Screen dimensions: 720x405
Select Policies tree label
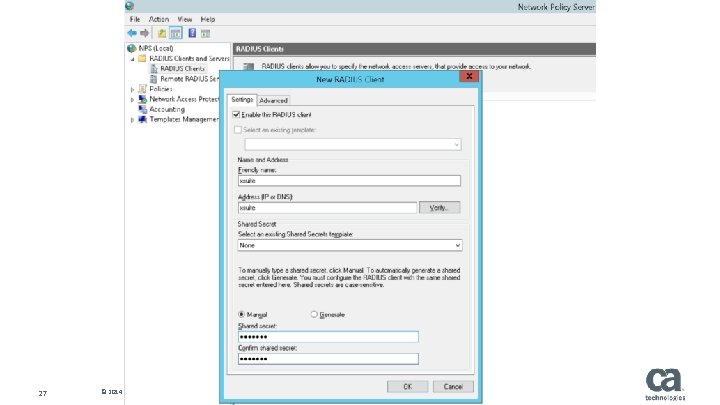(x=161, y=89)
